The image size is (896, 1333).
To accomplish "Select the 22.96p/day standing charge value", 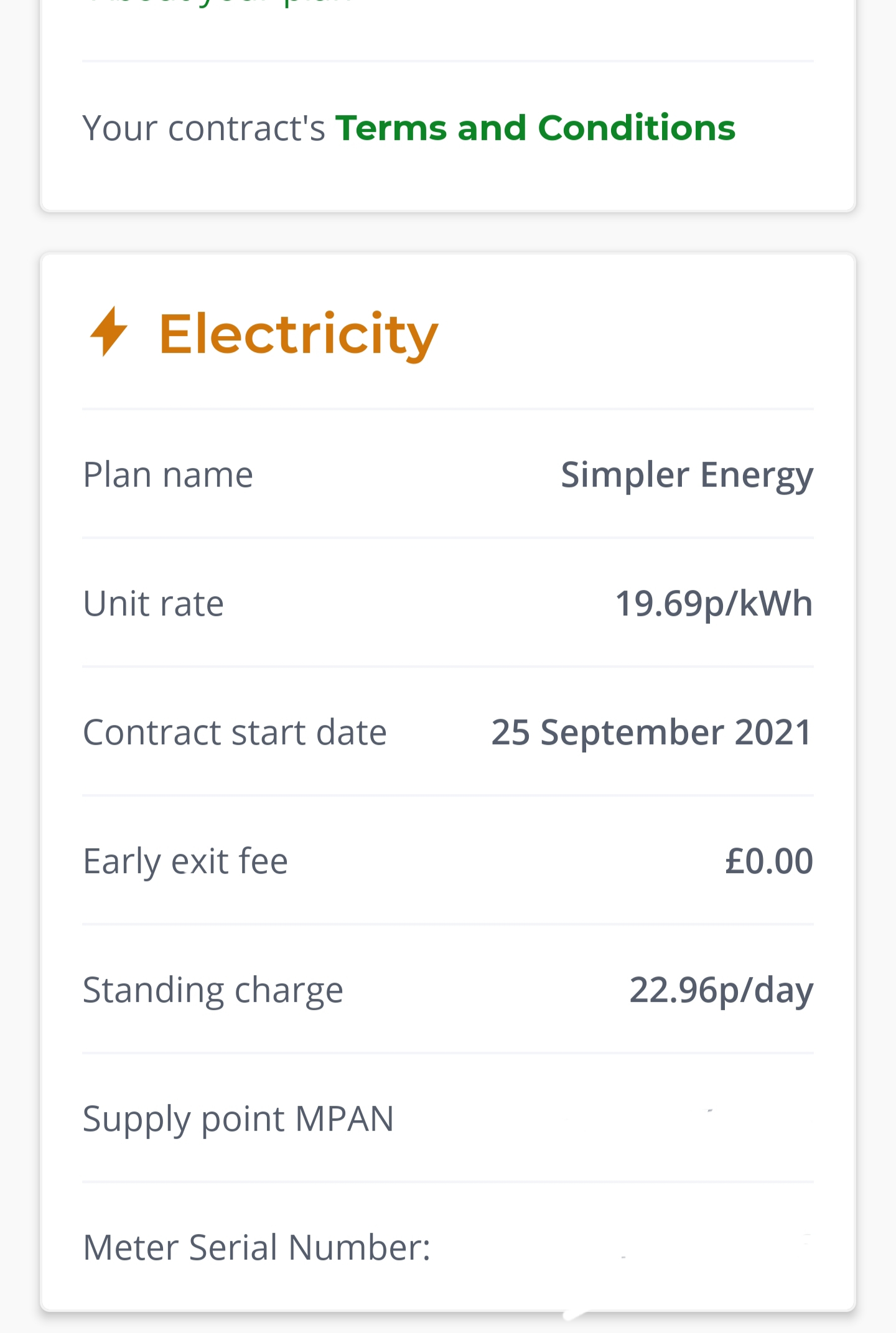I will (x=721, y=990).
